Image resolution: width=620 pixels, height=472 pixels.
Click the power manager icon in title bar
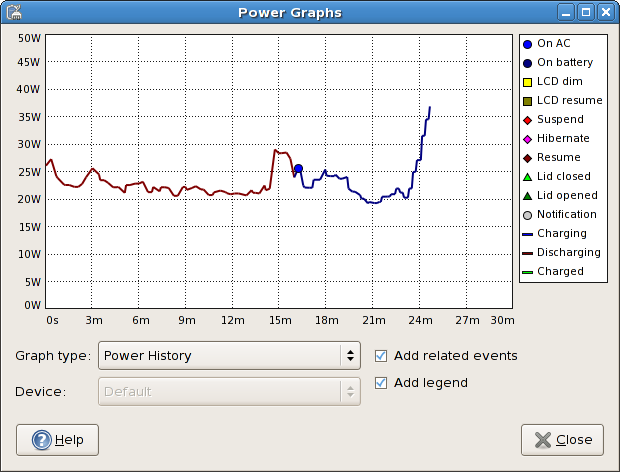[x=13, y=12]
